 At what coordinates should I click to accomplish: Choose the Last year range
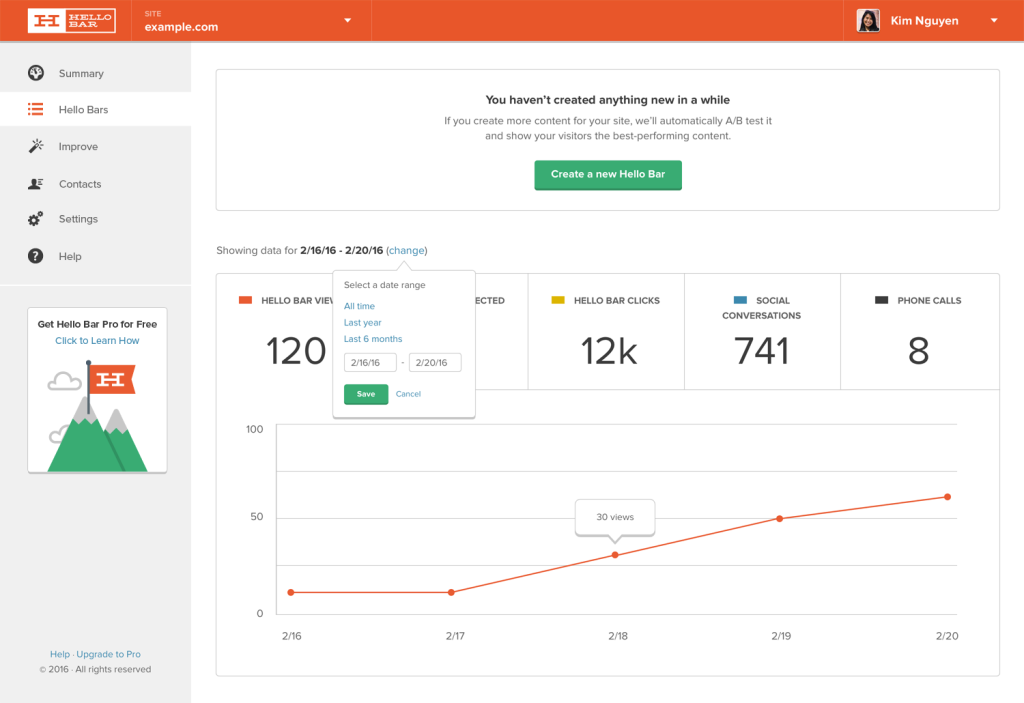point(362,322)
